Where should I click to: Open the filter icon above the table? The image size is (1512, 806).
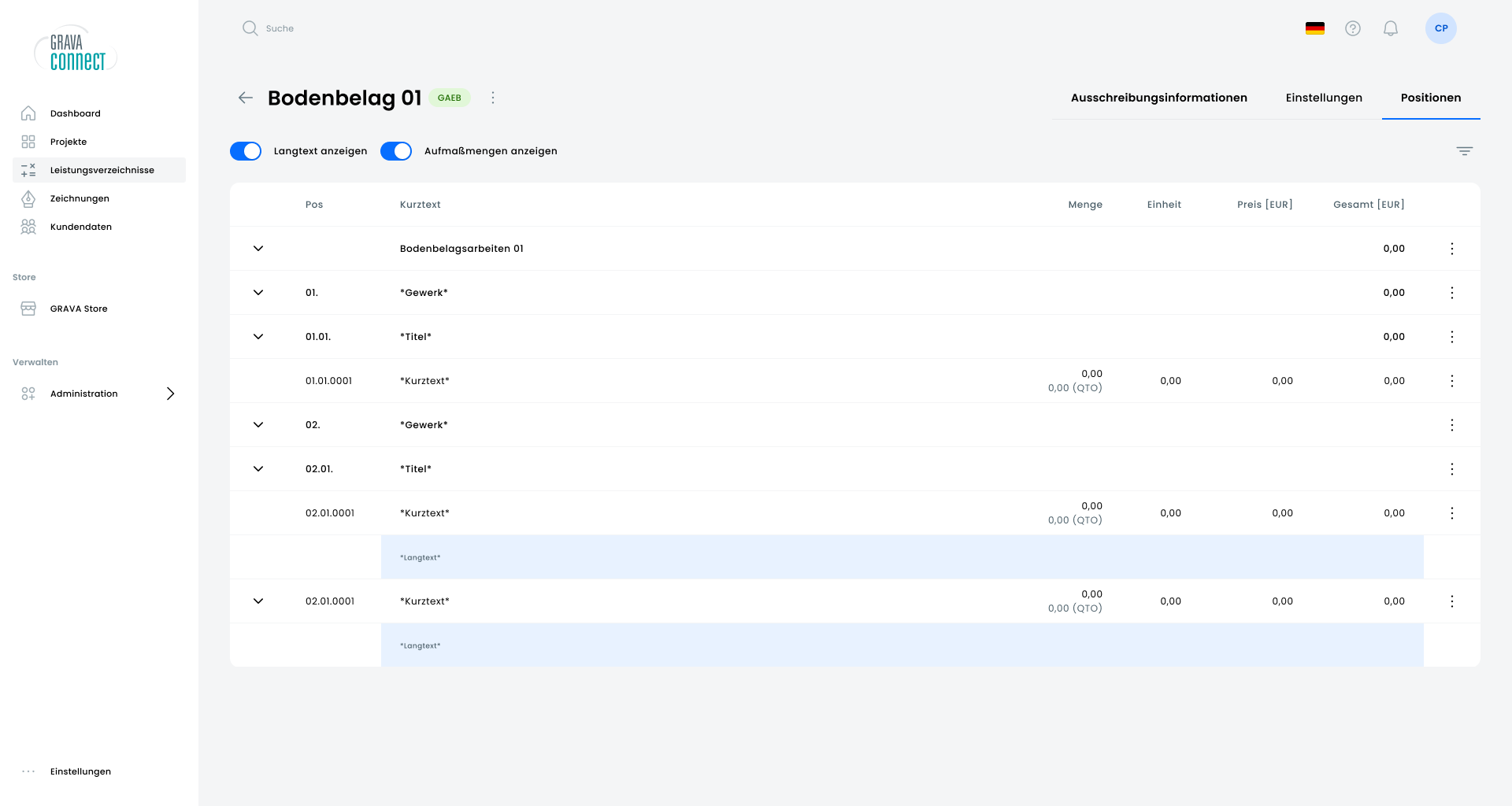point(1464,151)
